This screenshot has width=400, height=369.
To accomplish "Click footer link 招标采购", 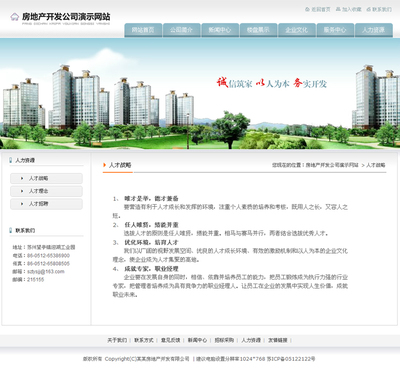I will [x=224, y=340].
